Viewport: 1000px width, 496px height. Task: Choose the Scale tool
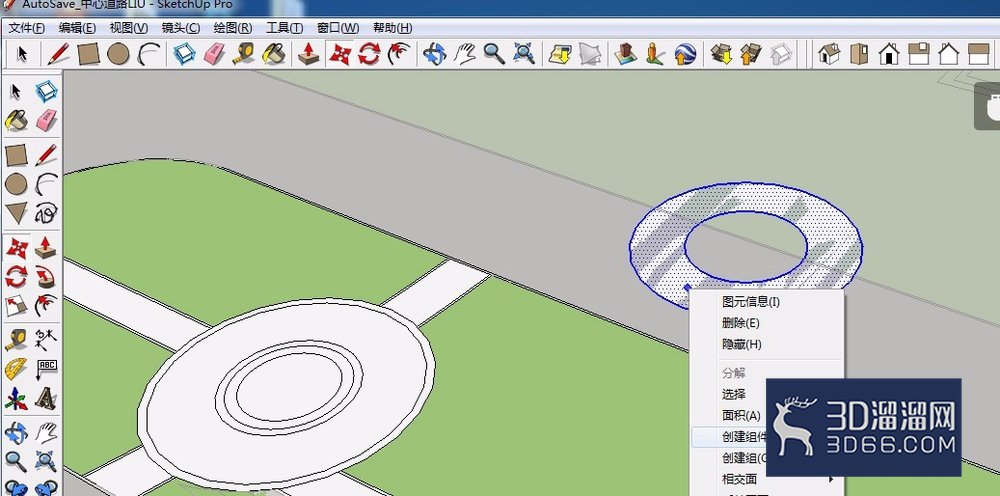click(16, 306)
